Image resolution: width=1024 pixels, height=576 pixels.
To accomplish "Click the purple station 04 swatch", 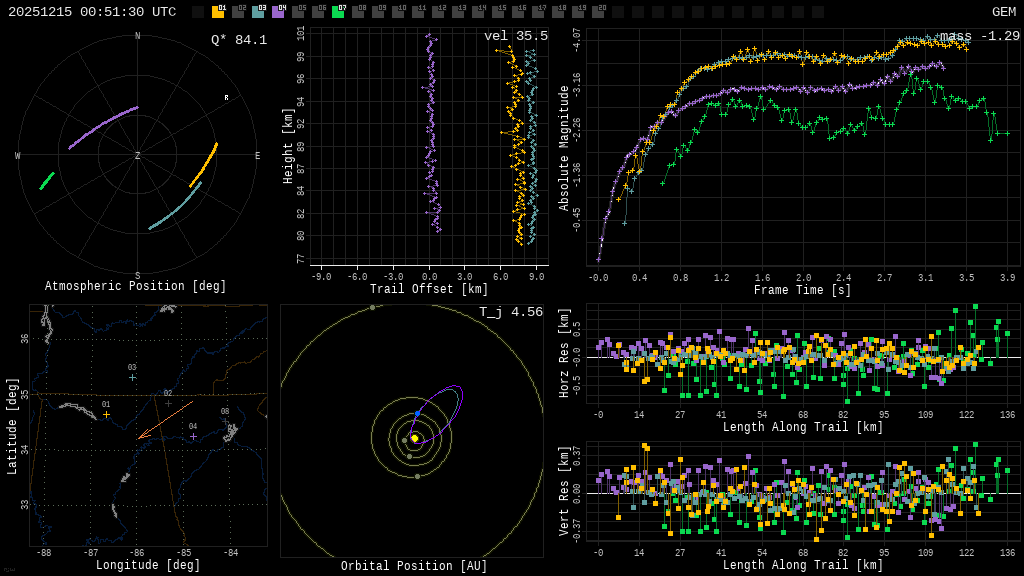I will tap(278, 12).
